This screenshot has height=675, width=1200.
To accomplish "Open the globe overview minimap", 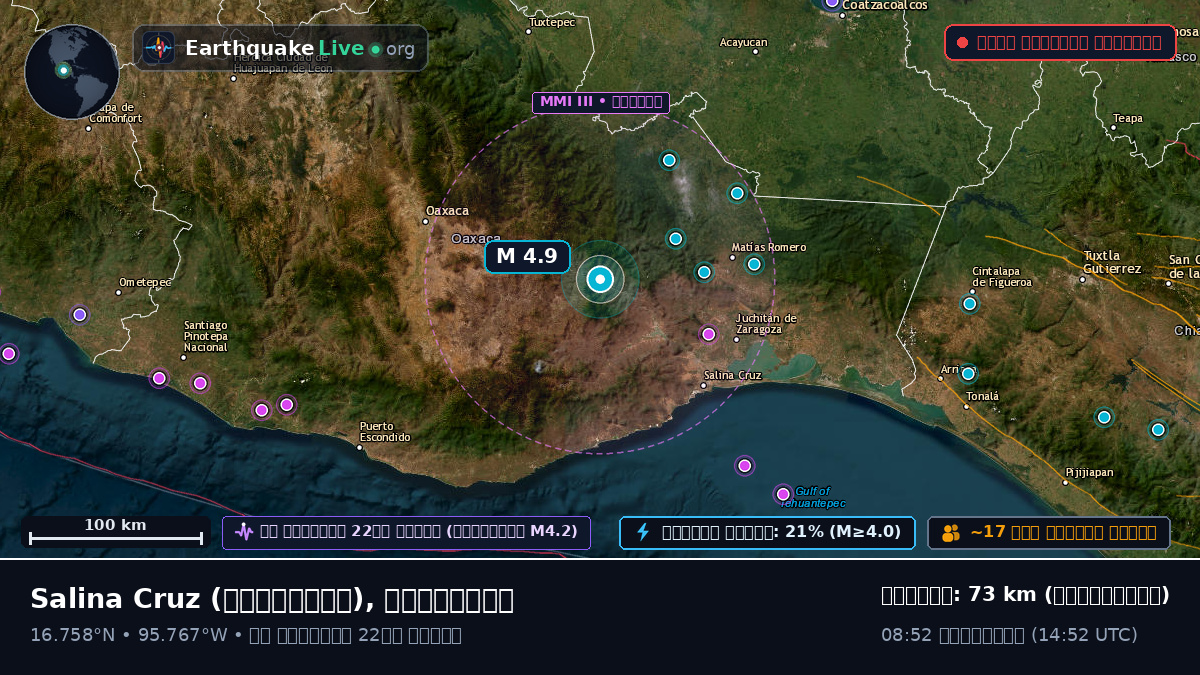I will pos(72,72).
